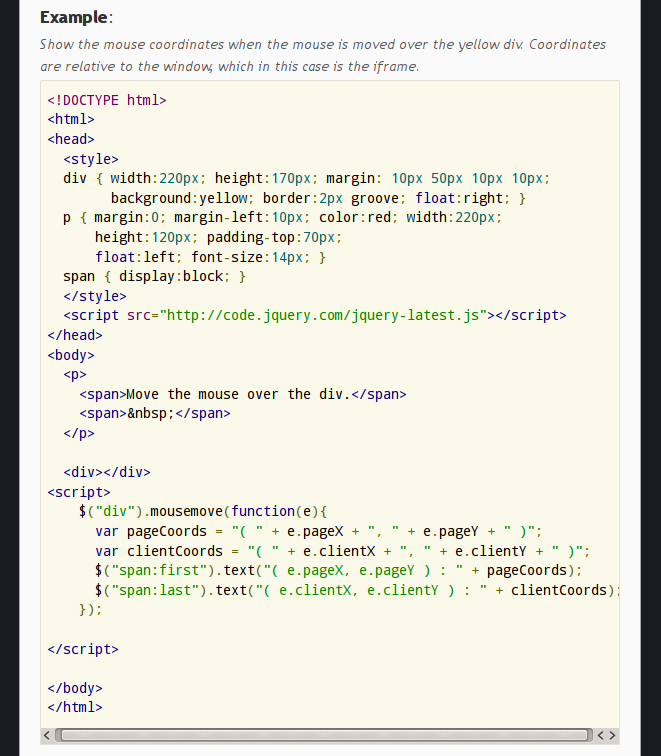Click the '<!DOCTYPE html>' line
The image size is (661, 756).
coord(107,100)
